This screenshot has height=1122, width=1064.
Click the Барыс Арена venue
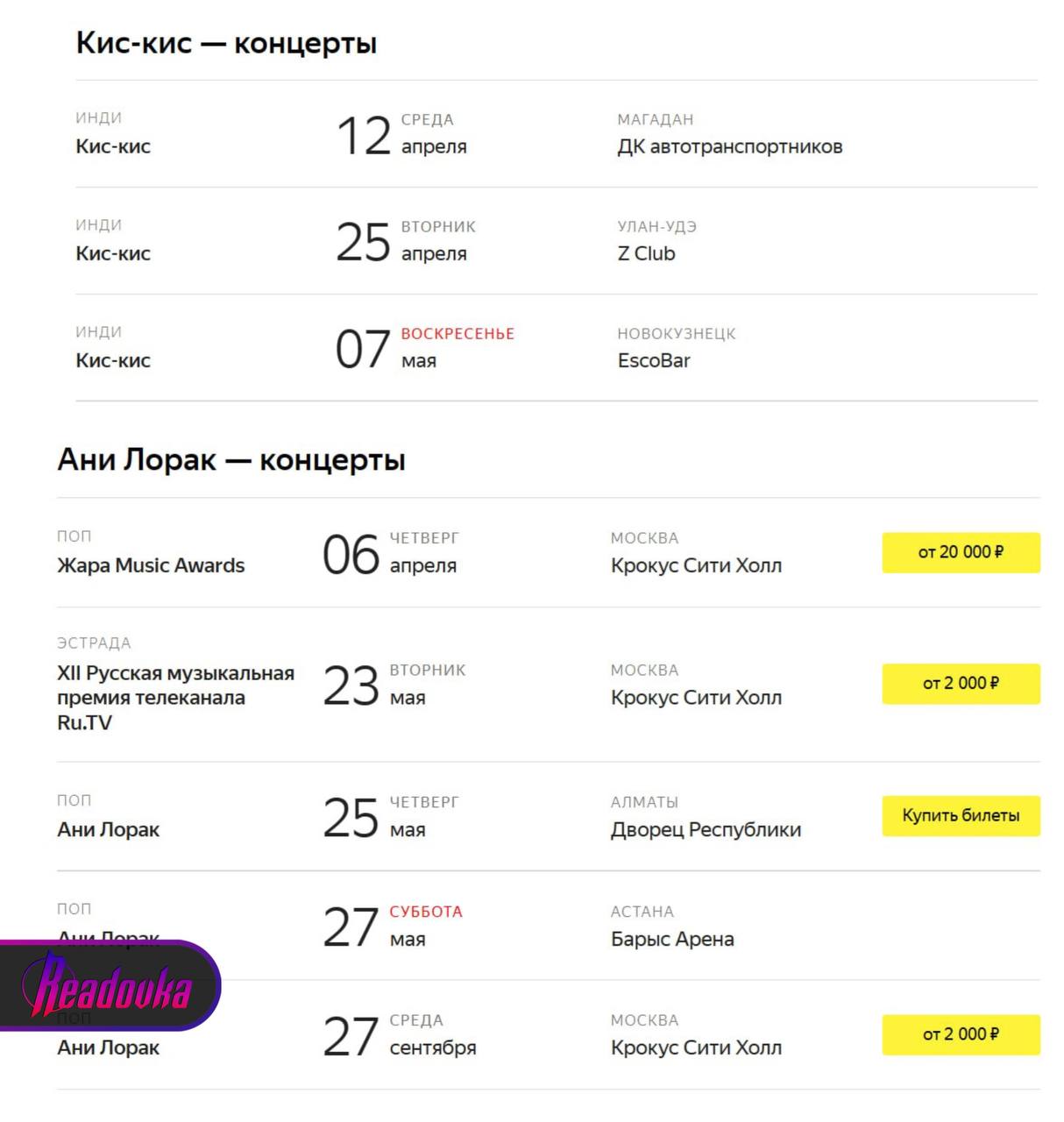coord(672,939)
